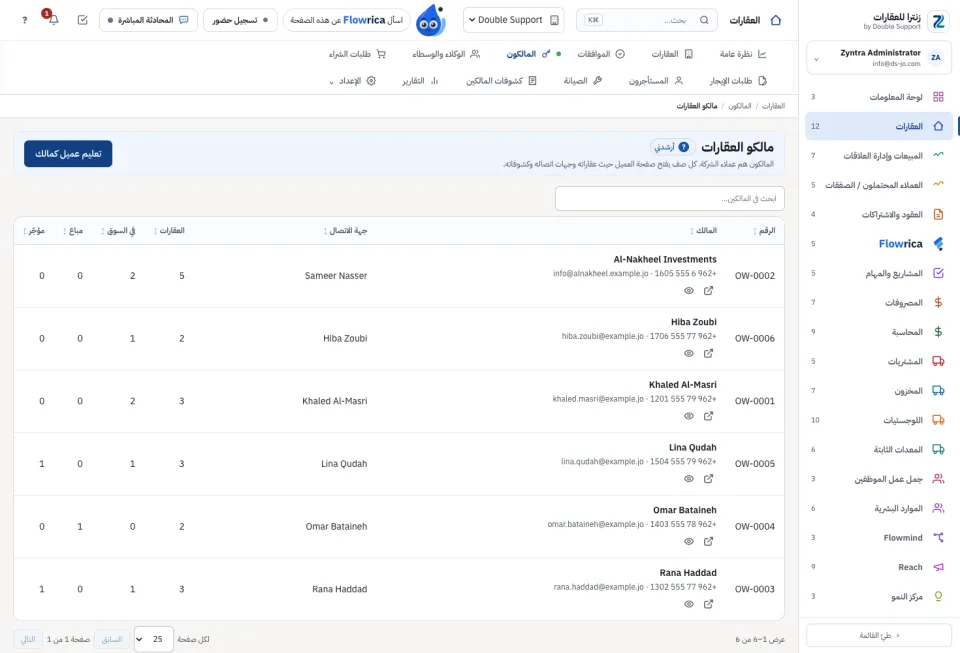960x653 pixels.
Task: Expand الإعداد settings menu
Action: pos(353,81)
